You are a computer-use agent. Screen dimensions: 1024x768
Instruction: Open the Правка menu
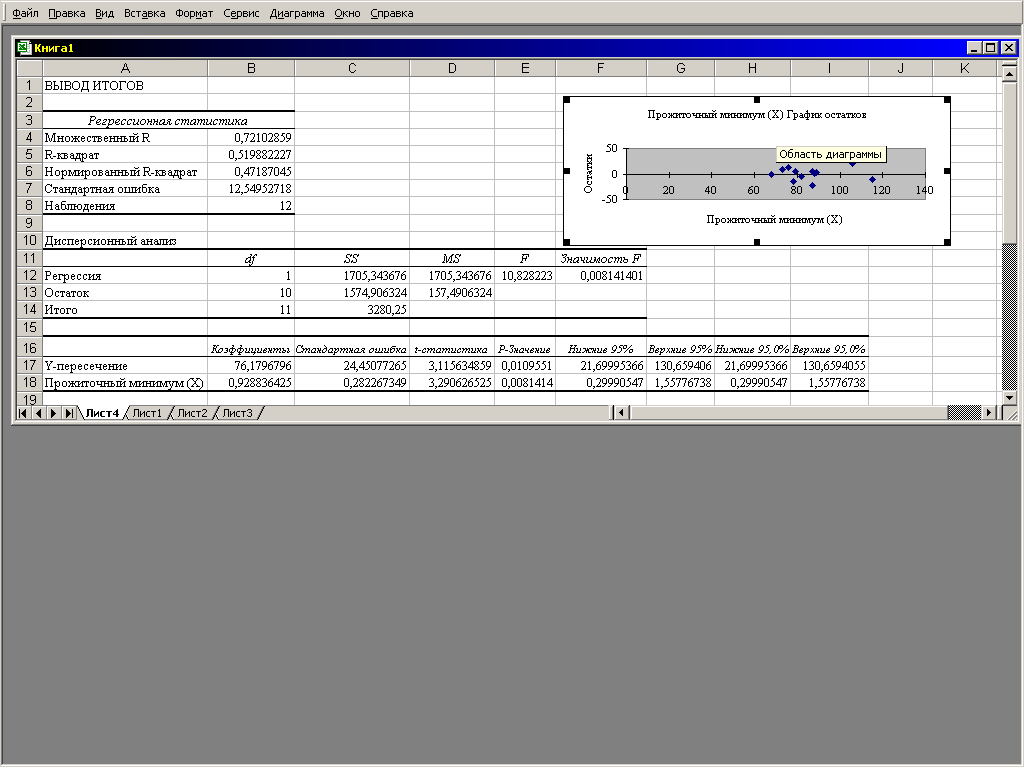tap(67, 13)
